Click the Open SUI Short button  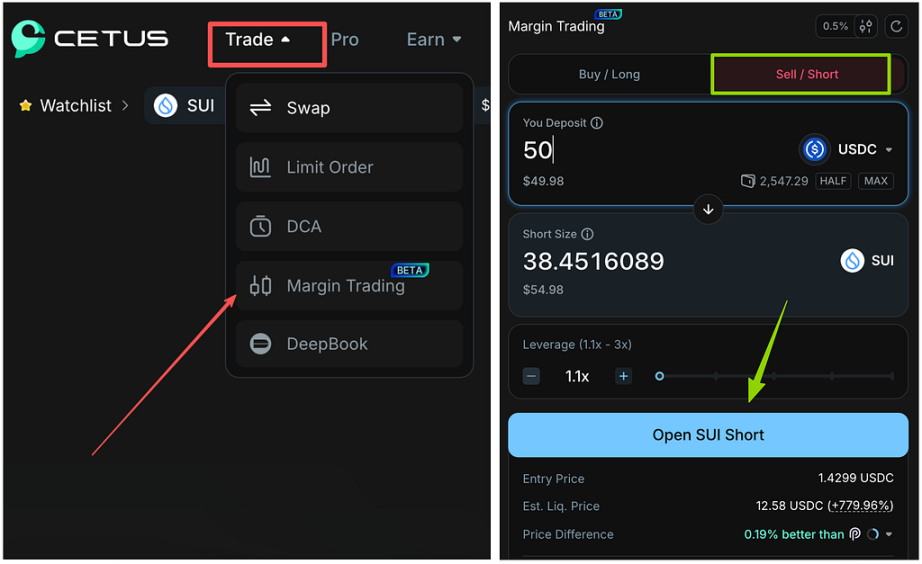[x=708, y=435]
